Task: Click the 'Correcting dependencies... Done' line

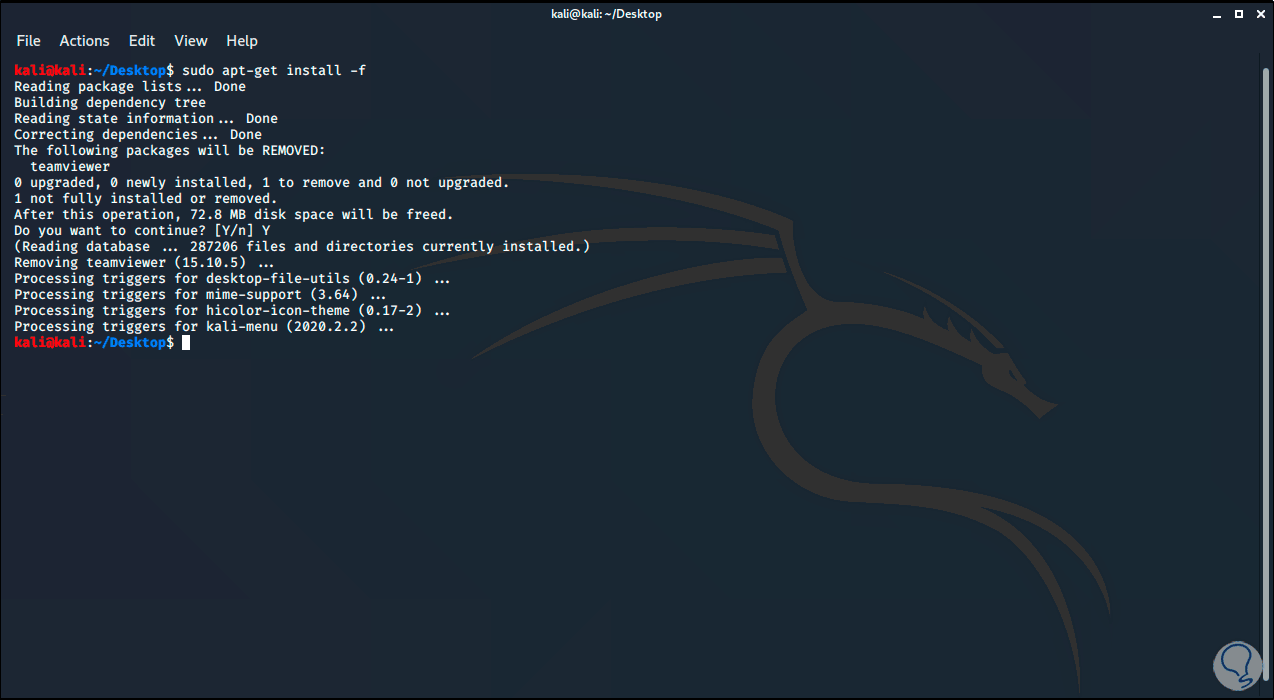Action: point(138,134)
